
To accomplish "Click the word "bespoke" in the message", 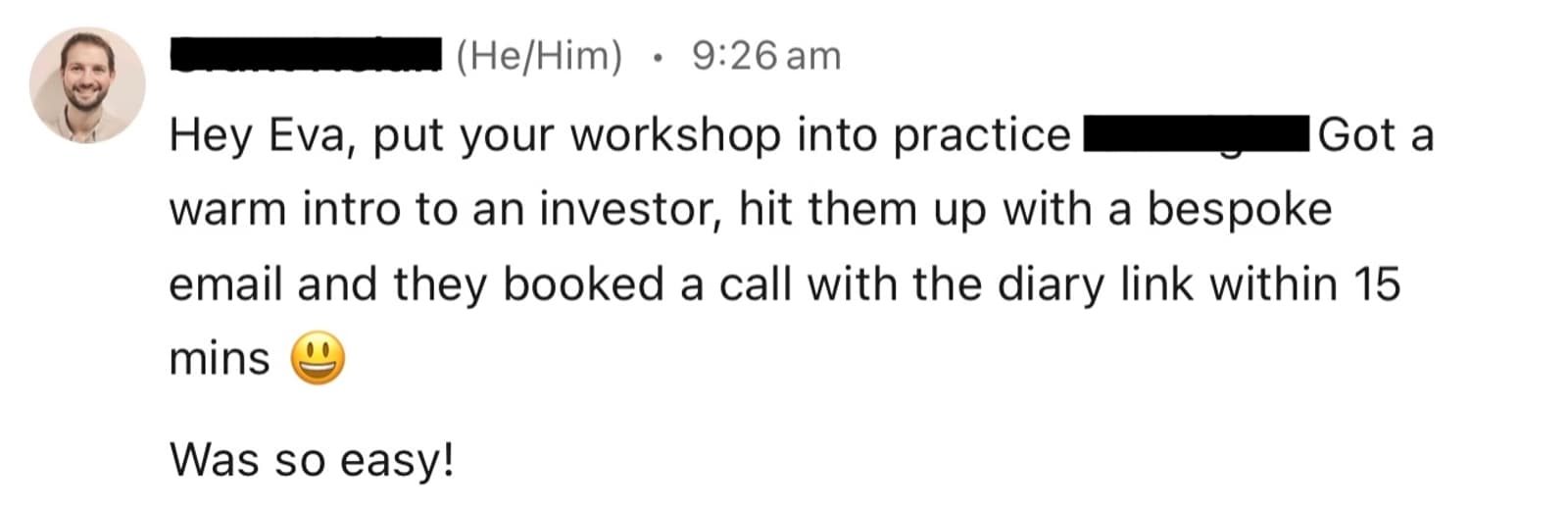I will [x=1240, y=210].
